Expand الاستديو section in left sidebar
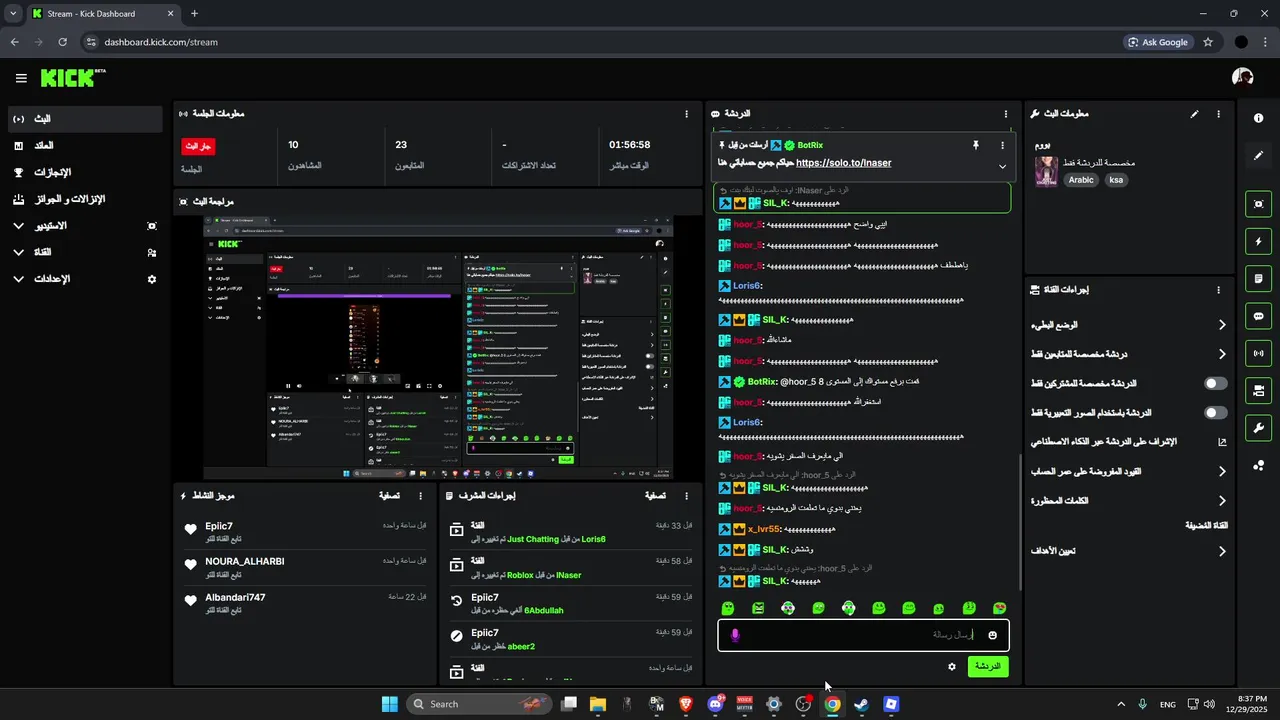This screenshot has width=1280, height=720. point(85,226)
